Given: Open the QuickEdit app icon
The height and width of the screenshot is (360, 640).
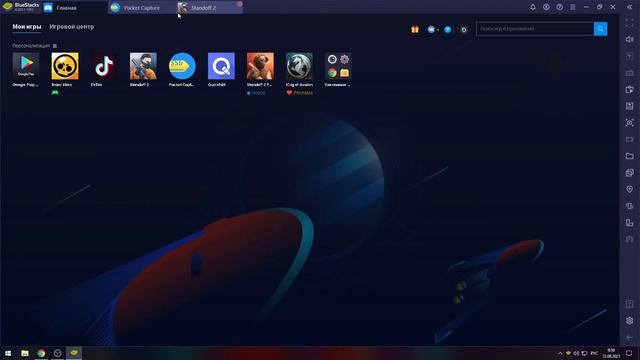Looking at the screenshot, I should [221, 66].
